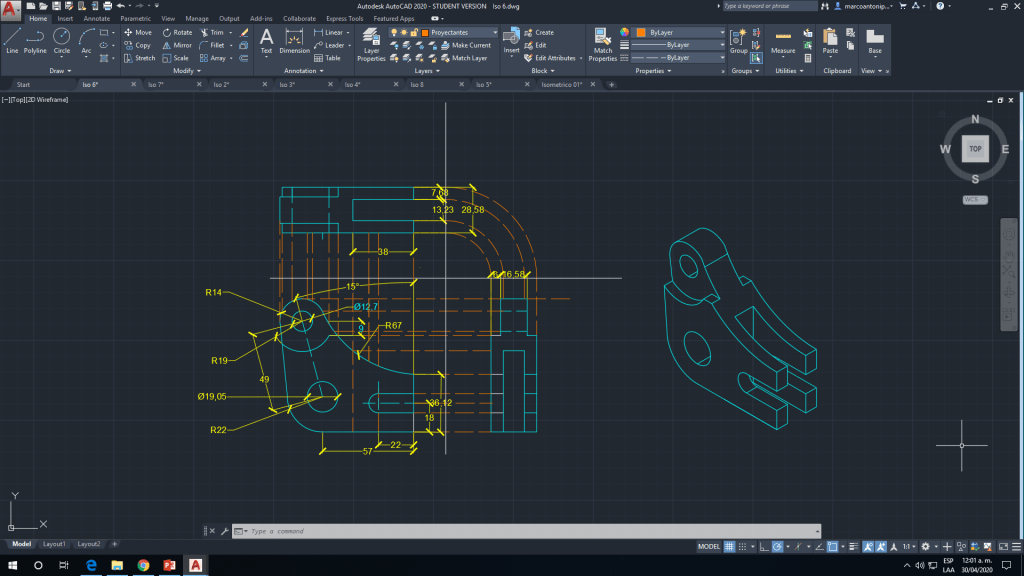This screenshot has height=576, width=1024.
Task: Click the Text annotation tool
Action: [266, 40]
